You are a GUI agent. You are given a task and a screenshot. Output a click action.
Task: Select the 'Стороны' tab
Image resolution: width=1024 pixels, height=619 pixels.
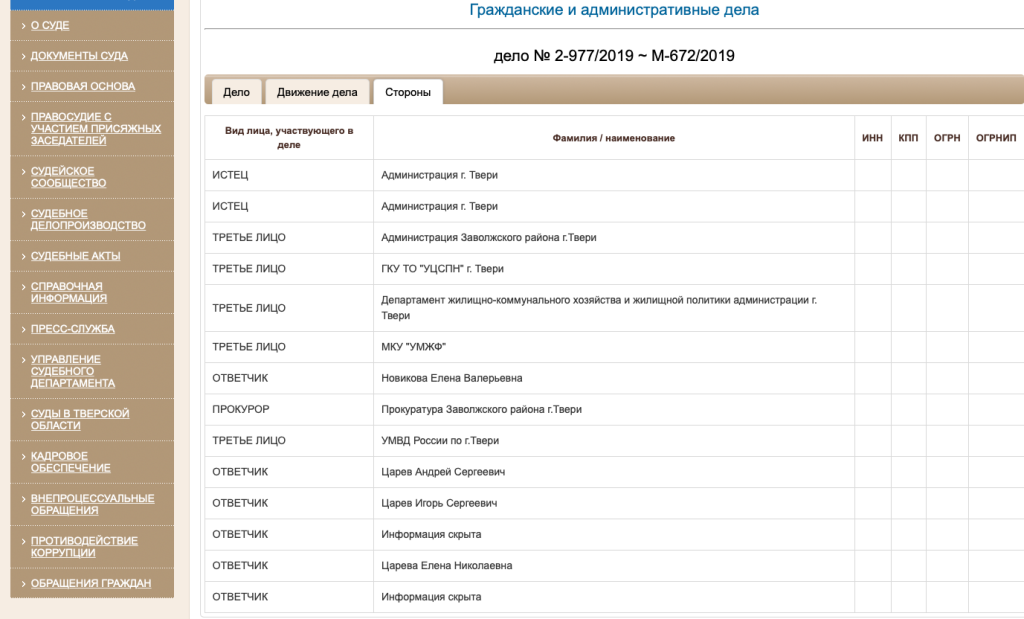[408, 92]
